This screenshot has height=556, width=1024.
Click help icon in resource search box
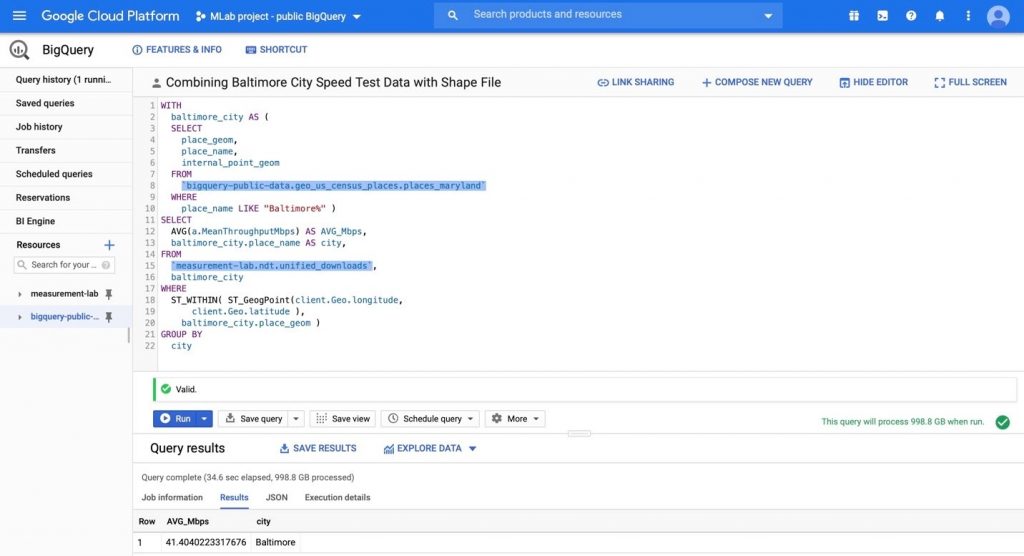pyautogui.click(x=106, y=265)
